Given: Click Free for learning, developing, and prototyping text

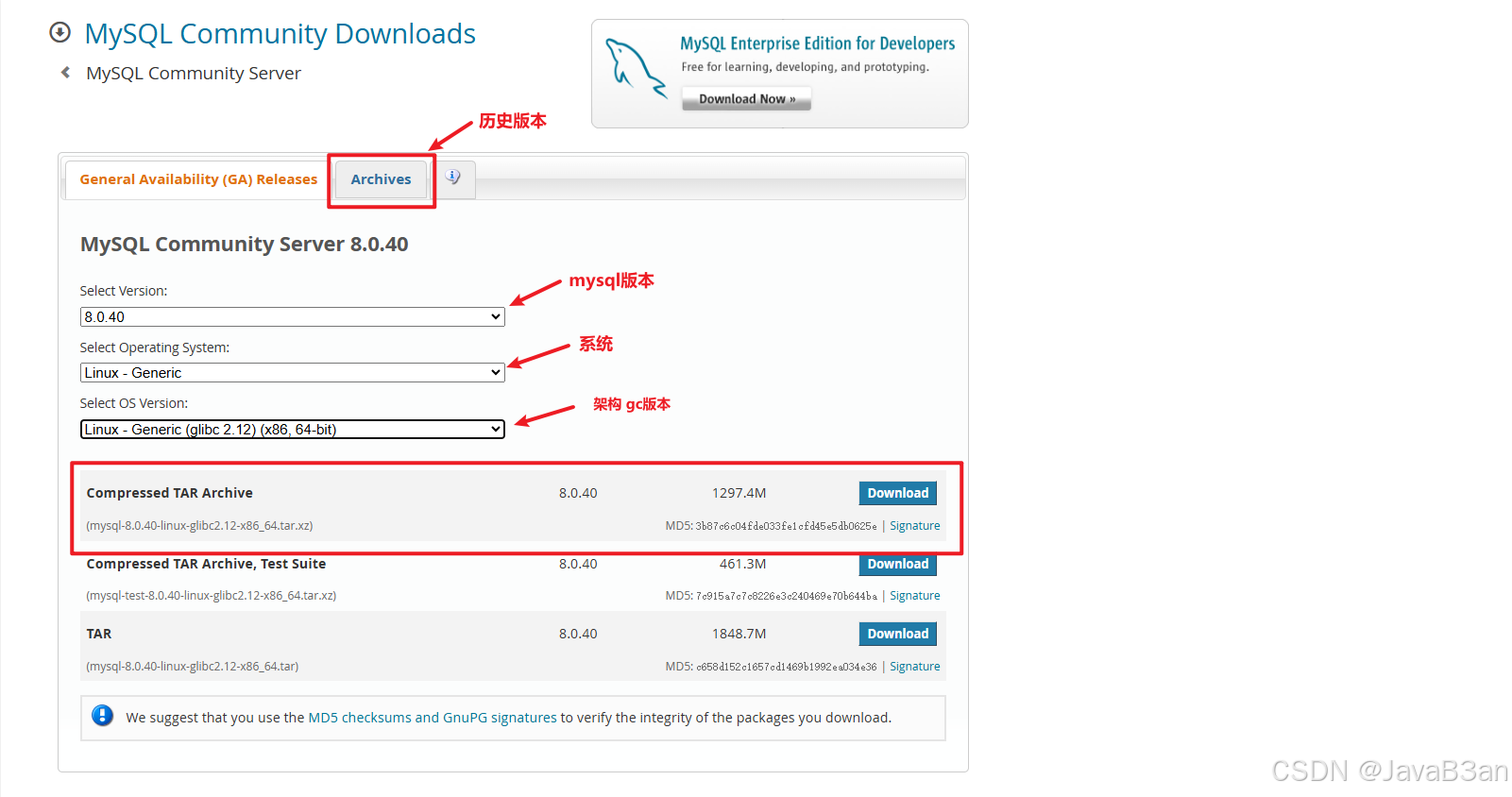Looking at the screenshot, I should [806, 67].
